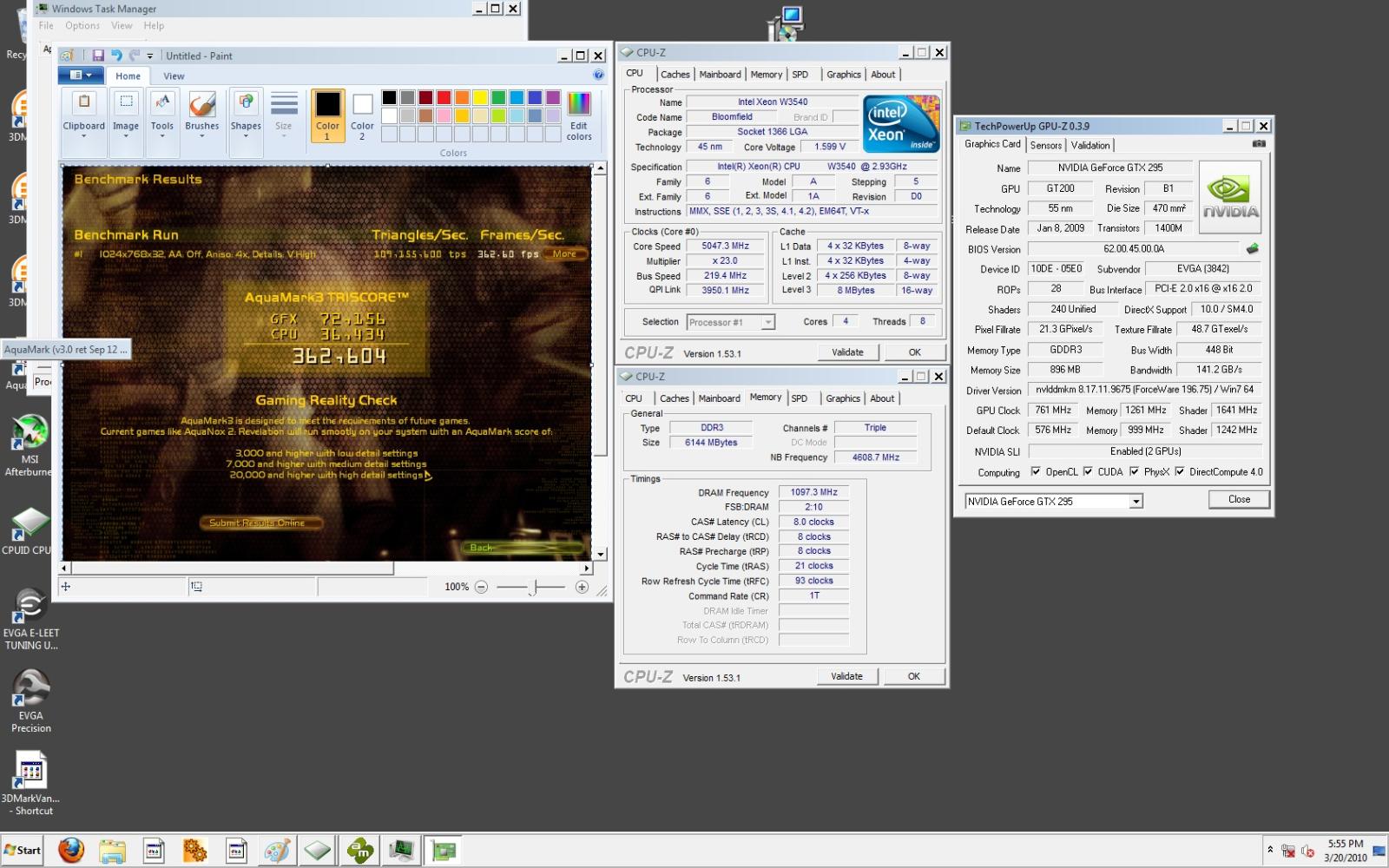Click Paint palette taskbar icon

click(x=277, y=851)
